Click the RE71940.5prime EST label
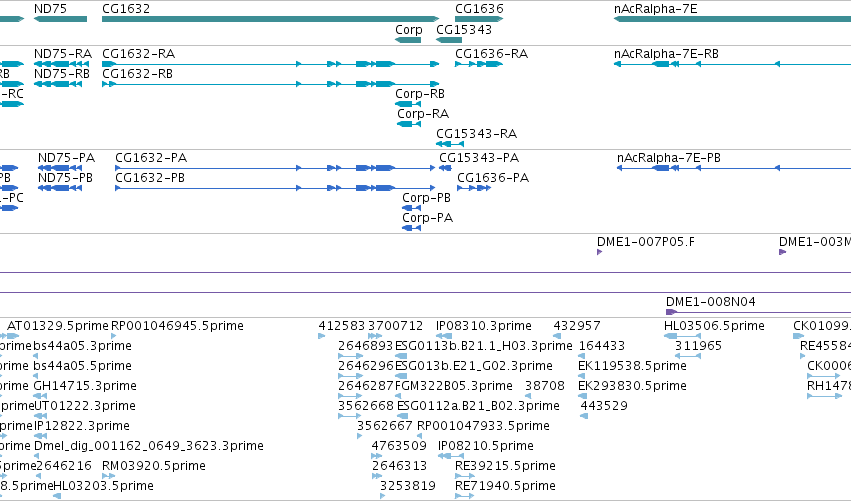 coord(505,486)
